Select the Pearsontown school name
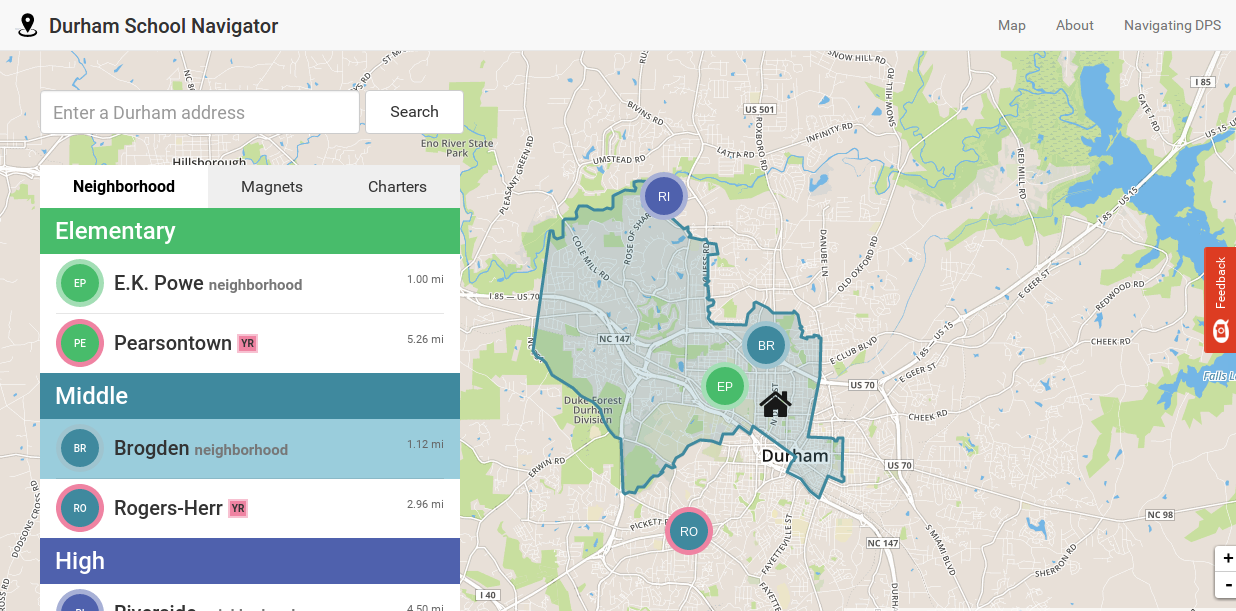The height and width of the screenshot is (611, 1236). pyautogui.click(x=173, y=343)
